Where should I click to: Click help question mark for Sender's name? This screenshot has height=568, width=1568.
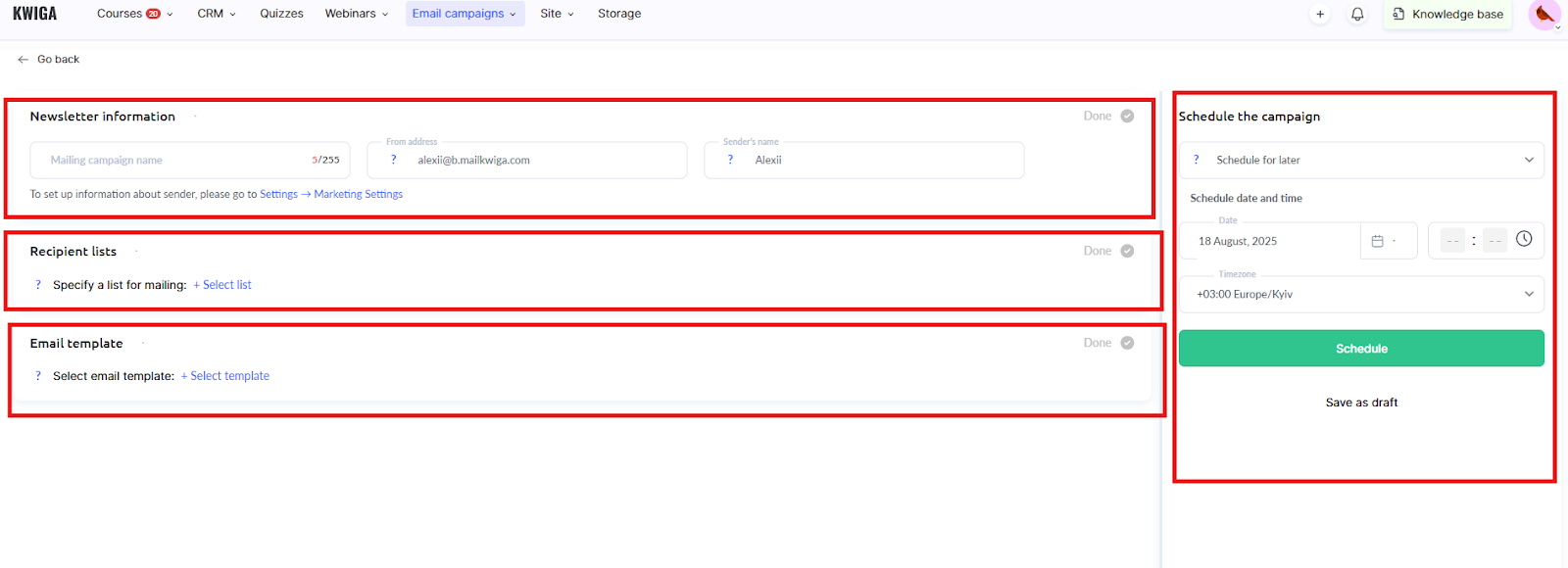pyautogui.click(x=730, y=160)
